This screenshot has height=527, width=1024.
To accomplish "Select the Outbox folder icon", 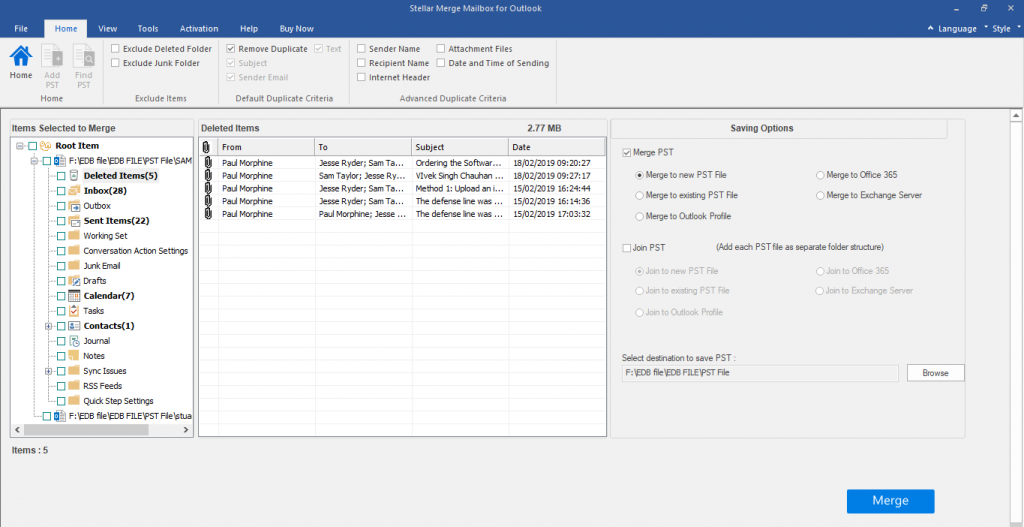I will click(x=74, y=206).
